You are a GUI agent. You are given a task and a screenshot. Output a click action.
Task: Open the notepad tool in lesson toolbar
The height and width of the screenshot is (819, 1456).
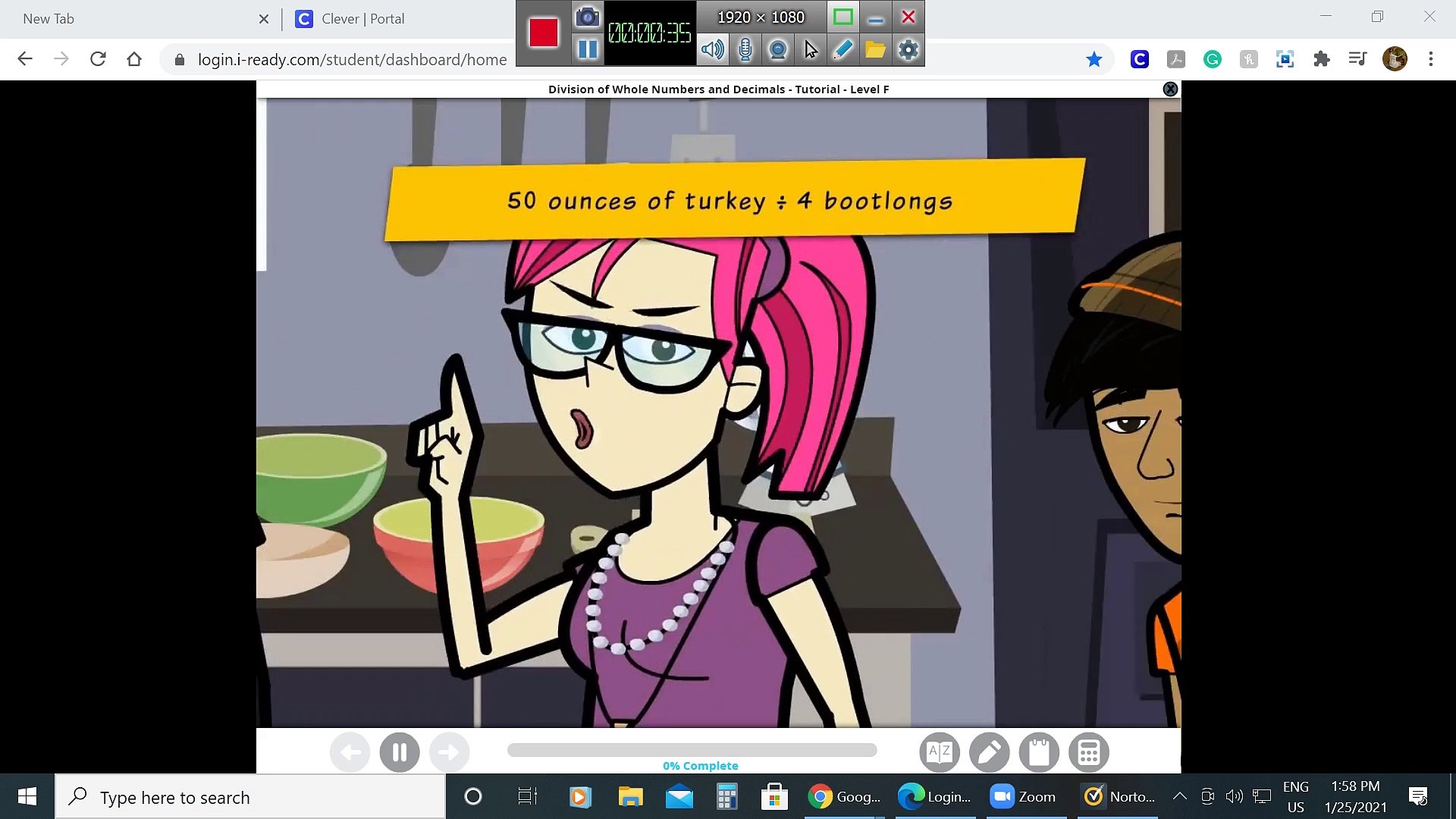click(x=1039, y=752)
